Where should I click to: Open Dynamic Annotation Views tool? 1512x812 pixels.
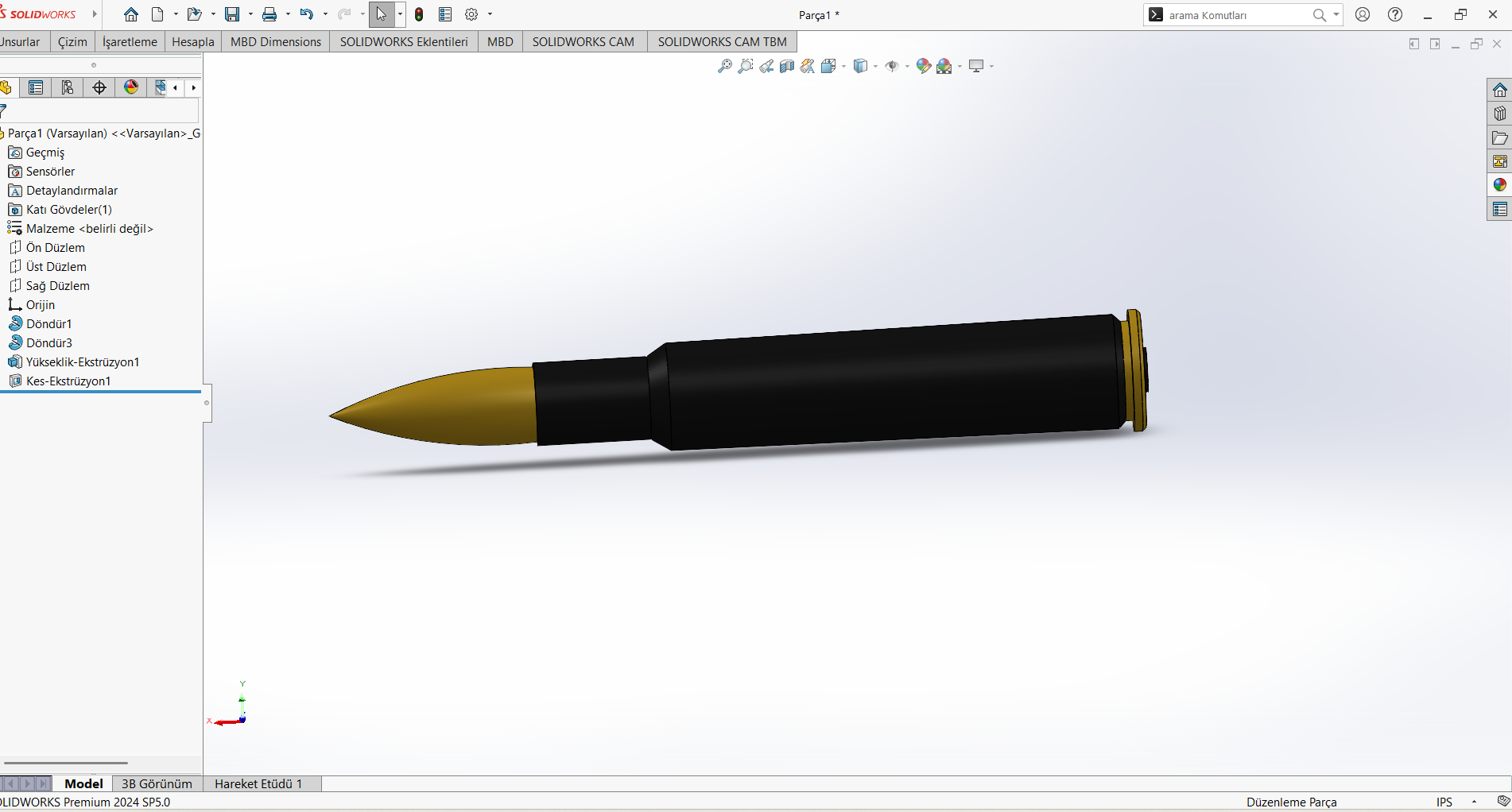click(808, 66)
